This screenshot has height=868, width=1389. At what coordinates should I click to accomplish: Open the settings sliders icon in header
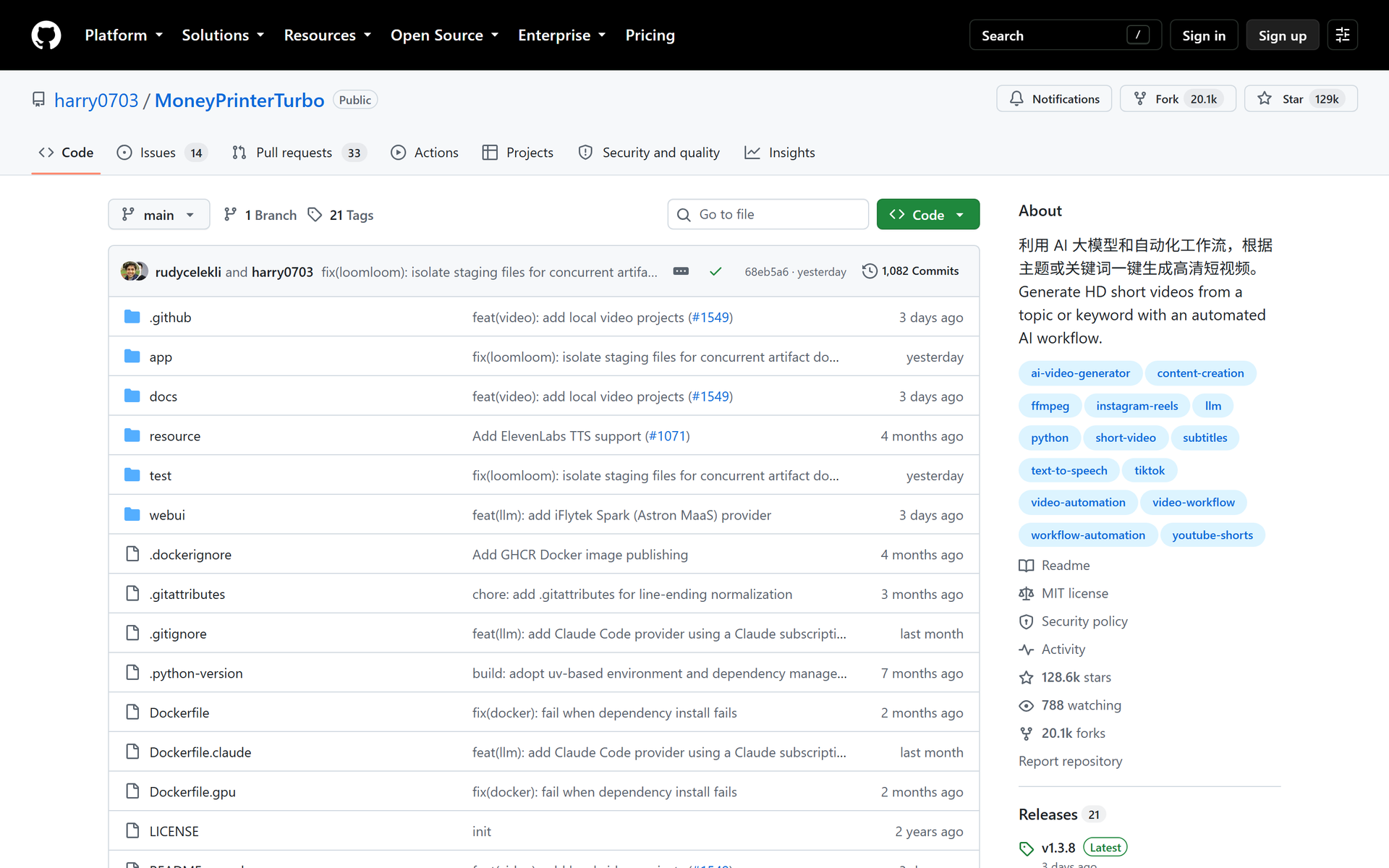[x=1343, y=35]
